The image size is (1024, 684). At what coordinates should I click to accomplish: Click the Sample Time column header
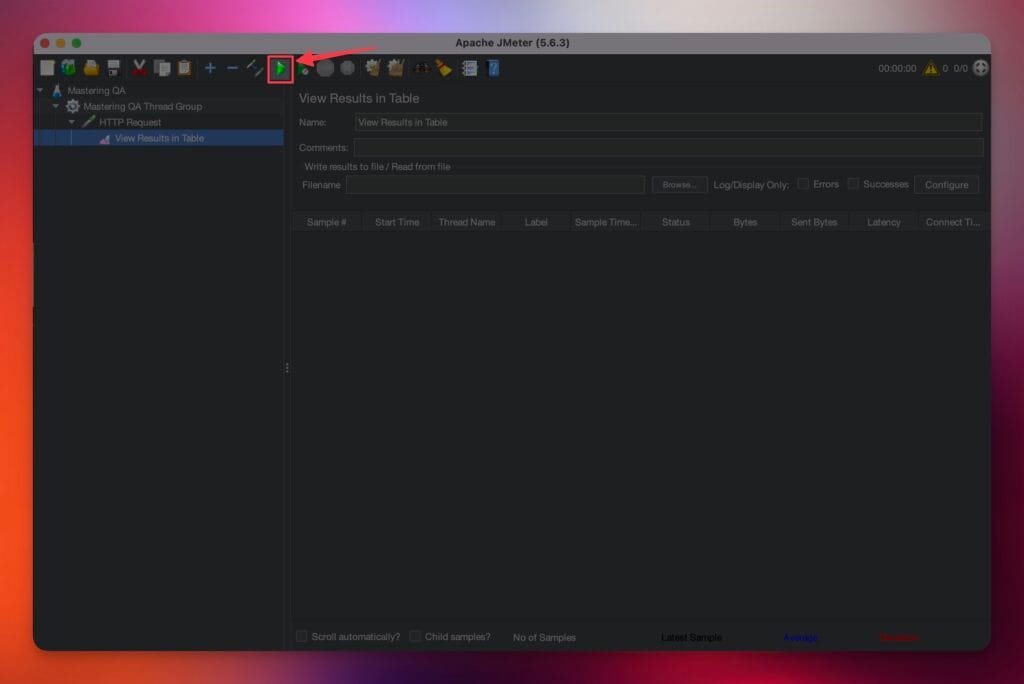(605, 222)
